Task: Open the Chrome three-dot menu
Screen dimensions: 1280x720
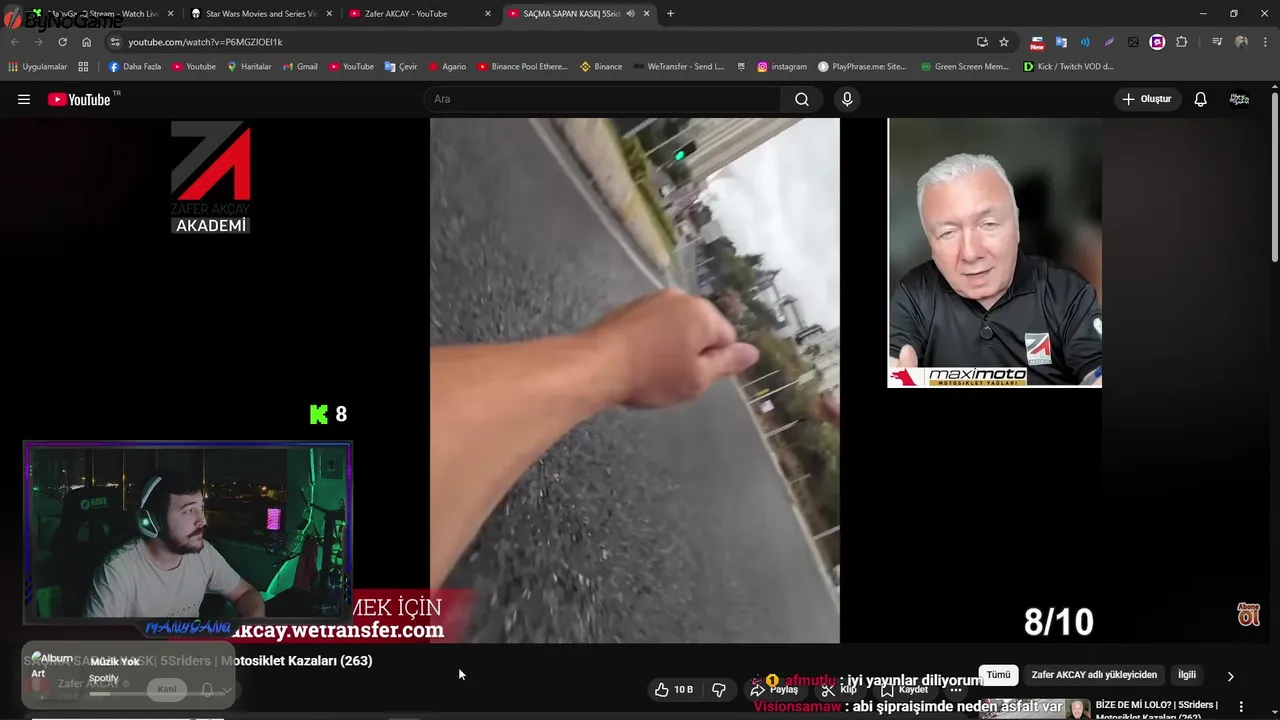Action: 1266,42
